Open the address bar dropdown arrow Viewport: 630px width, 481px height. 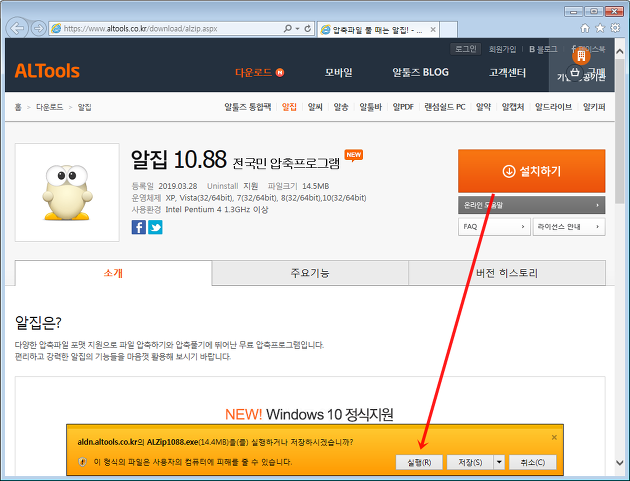click(x=298, y=29)
